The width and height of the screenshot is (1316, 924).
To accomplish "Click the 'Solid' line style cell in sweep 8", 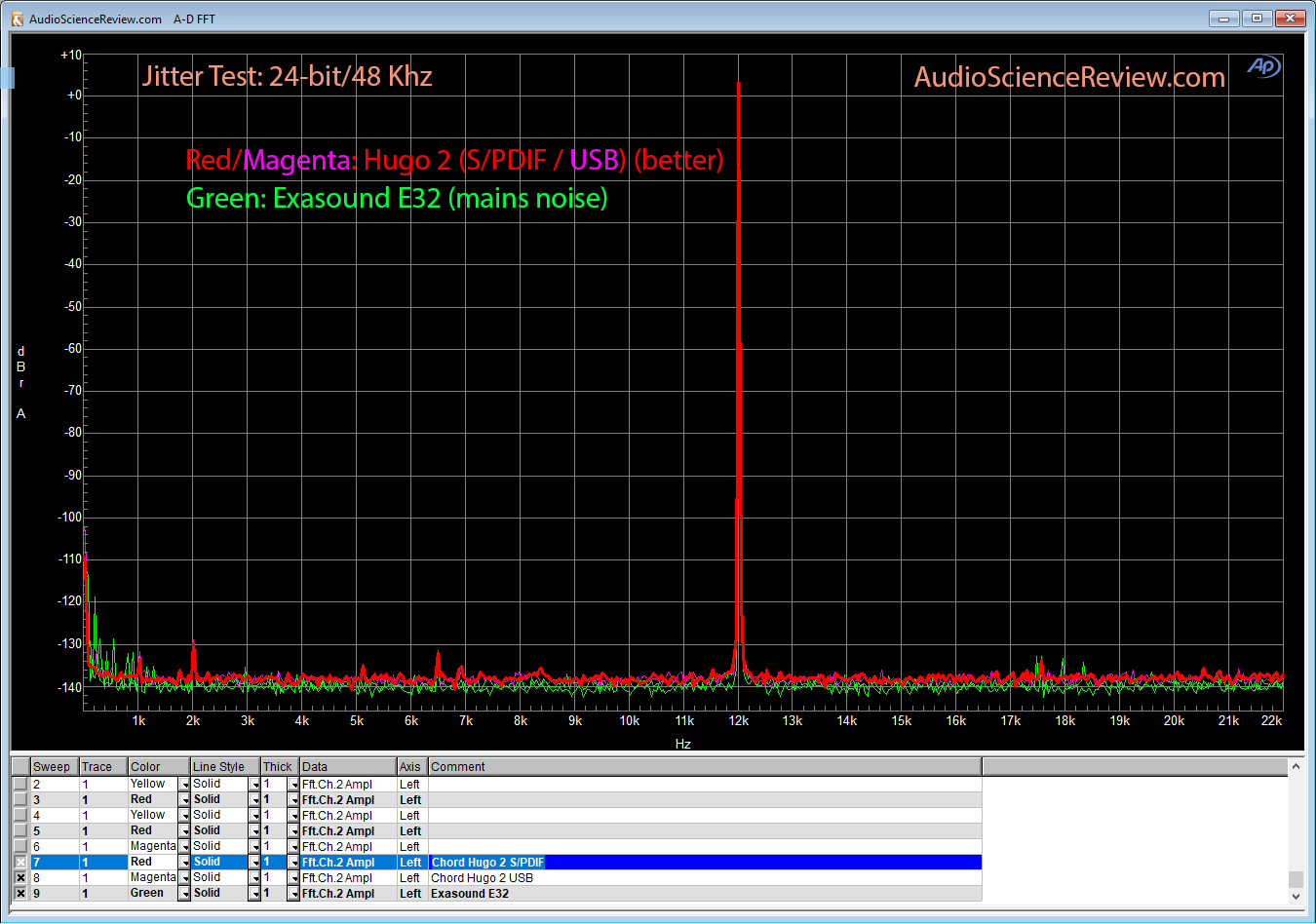I will point(219,878).
